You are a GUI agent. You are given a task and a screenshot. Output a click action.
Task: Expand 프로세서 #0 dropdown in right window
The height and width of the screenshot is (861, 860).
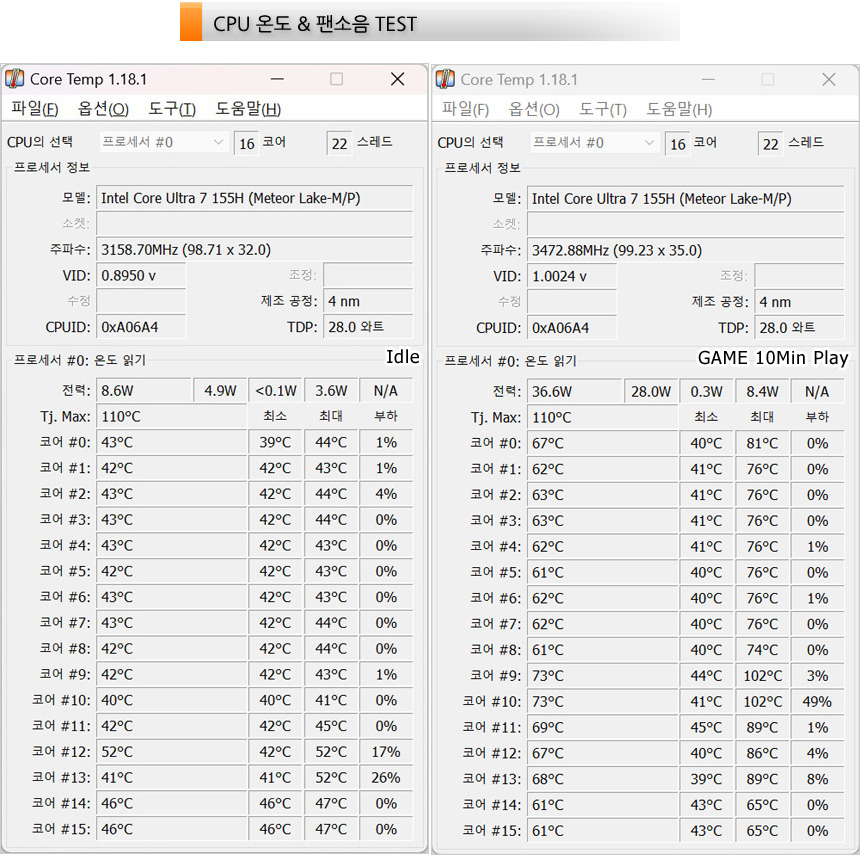click(594, 143)
